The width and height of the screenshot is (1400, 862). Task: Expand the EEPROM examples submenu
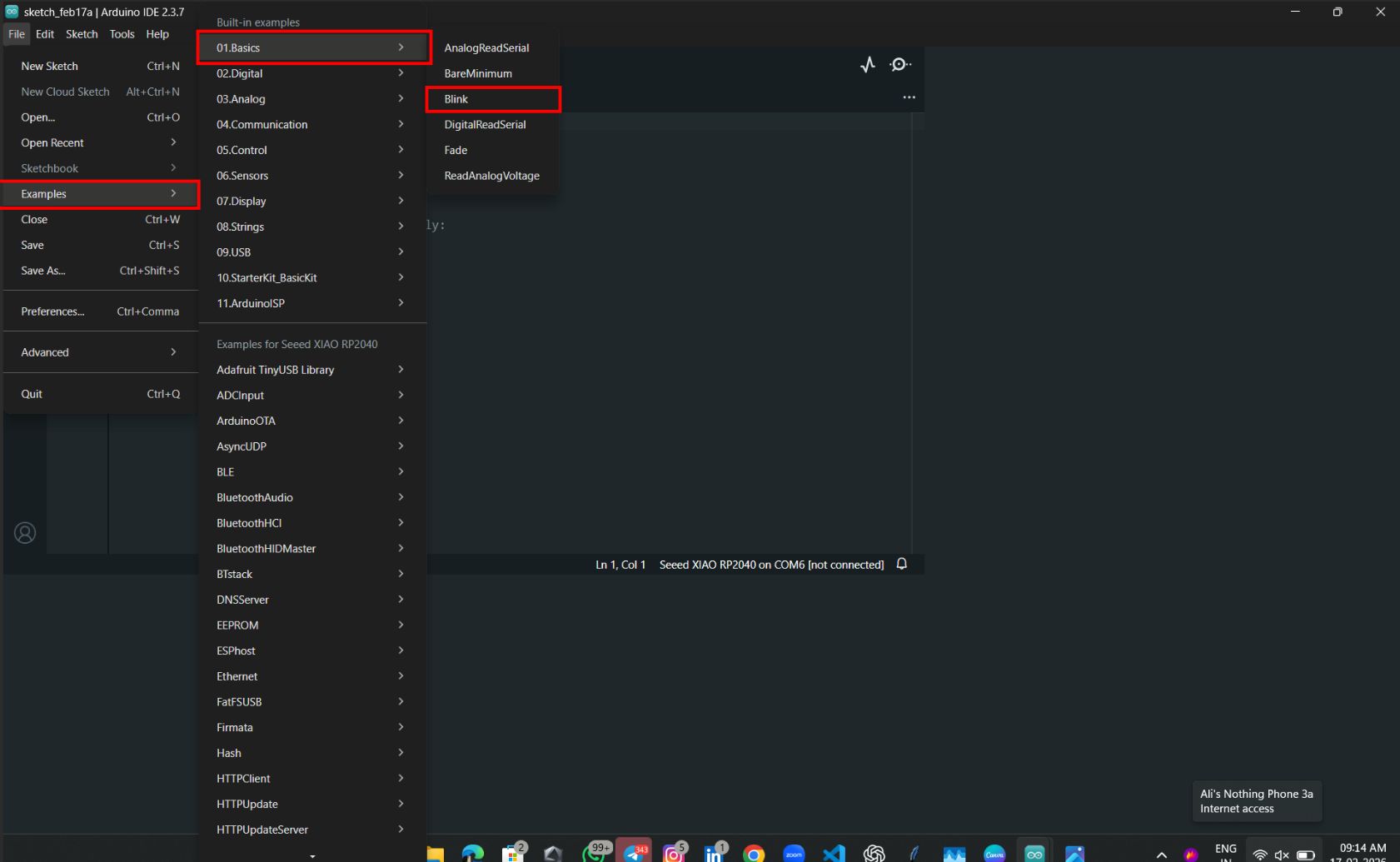(313, 625)
